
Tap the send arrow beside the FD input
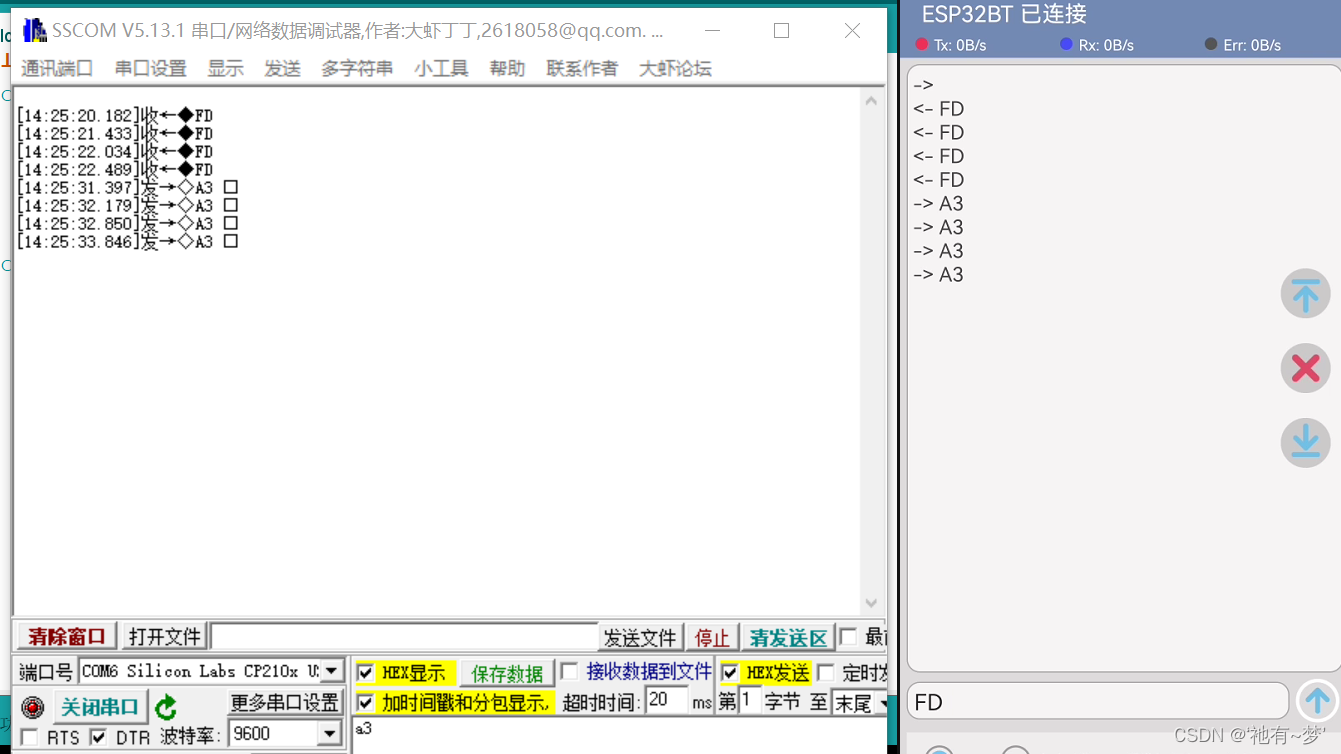tap(1317, 701)
